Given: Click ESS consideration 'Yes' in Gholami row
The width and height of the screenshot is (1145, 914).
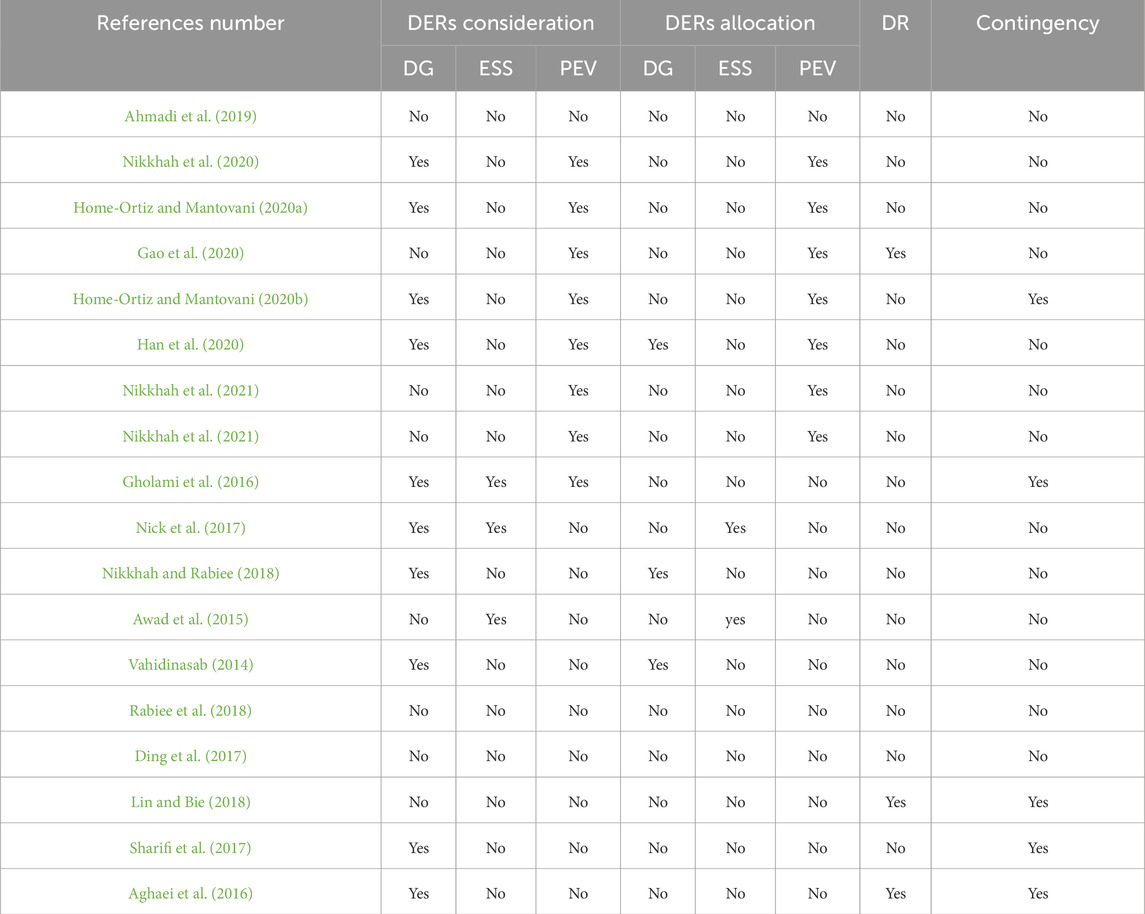Looking at the screenshot, I should coord(496,482).
